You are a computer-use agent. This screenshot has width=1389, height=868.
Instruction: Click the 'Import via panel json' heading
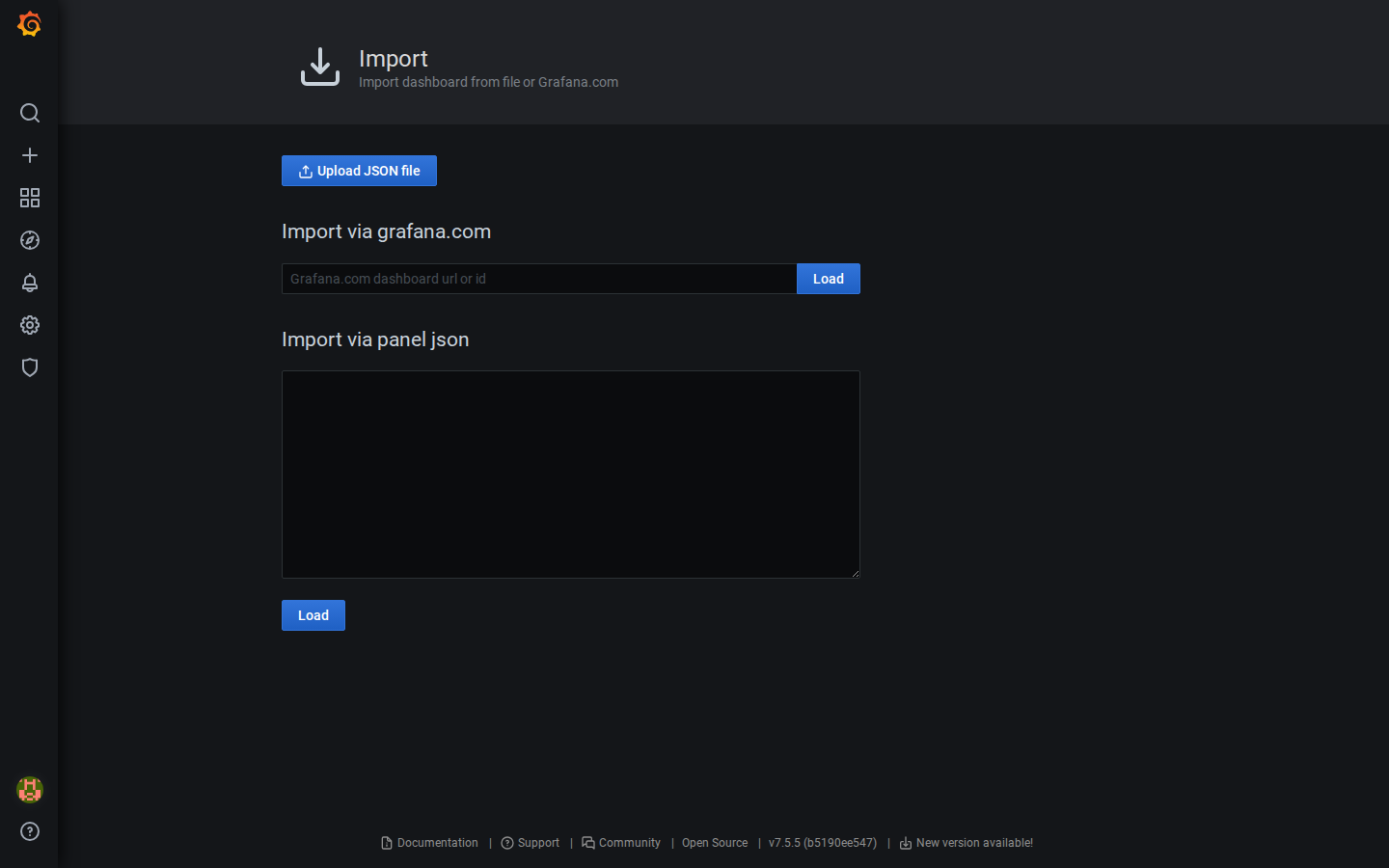tap(375, 339)
